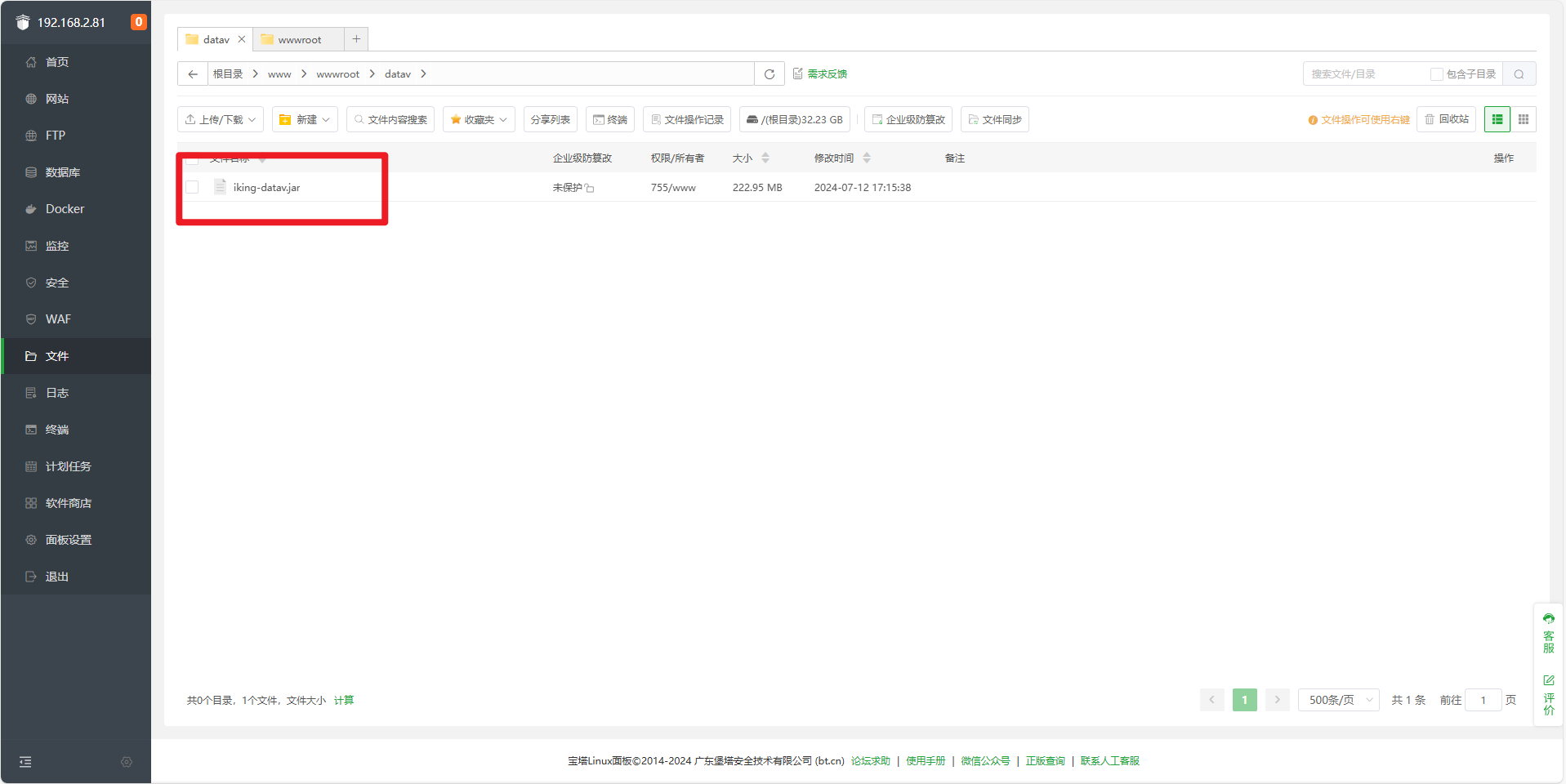Viewport: 1566px width, 784px height.
Task: Click datav in breadcrumb path
Action: pyautogui.click(x=398, y=73)
